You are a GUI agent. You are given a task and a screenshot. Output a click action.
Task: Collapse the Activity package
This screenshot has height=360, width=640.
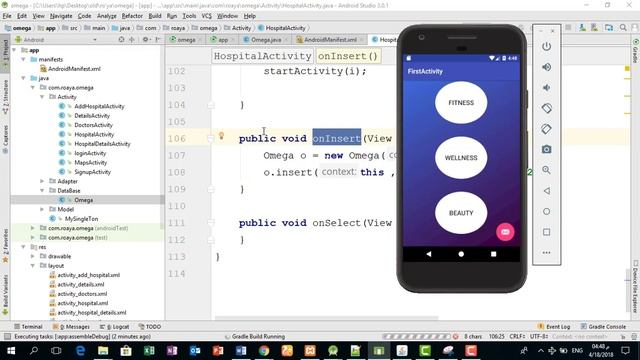click(42, 97)
